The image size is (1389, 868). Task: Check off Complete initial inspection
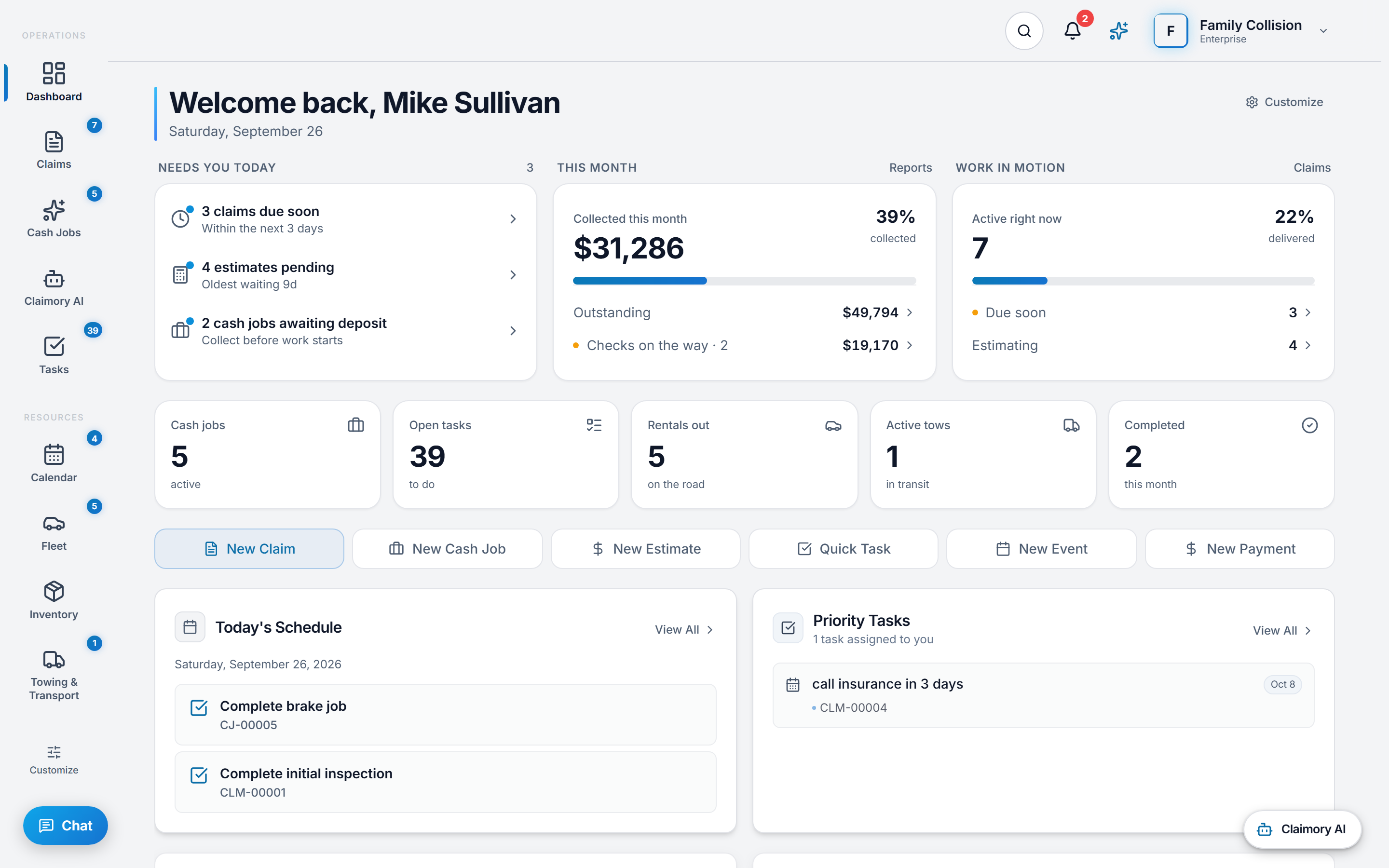pyautogui.click(x=199, y=775)
